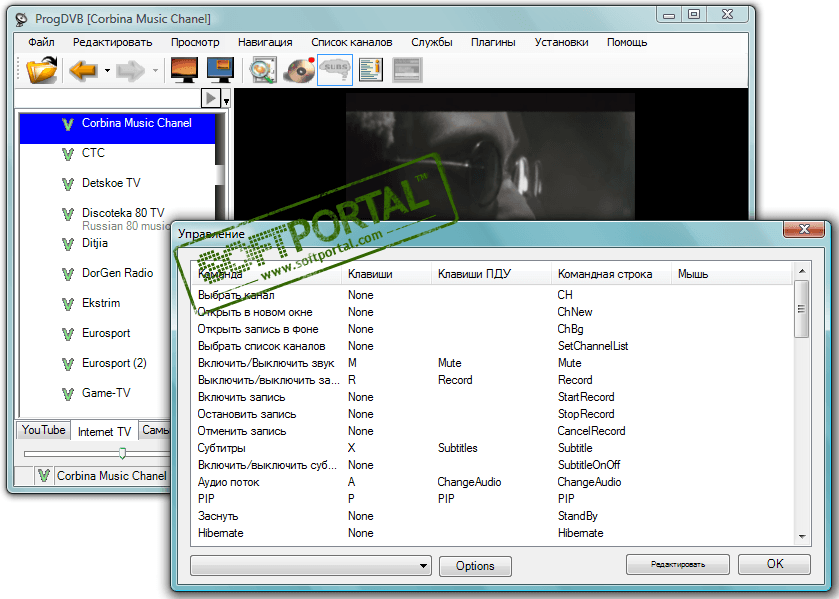Click the Редактировать button in Управление dialog
Image resolution: width=839 pixels, height=599 pixels.
(x=677, y=564)
